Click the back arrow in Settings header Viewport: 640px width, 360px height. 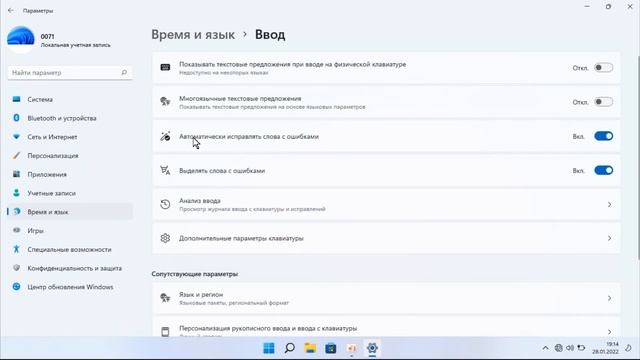(x=11, y=10)
